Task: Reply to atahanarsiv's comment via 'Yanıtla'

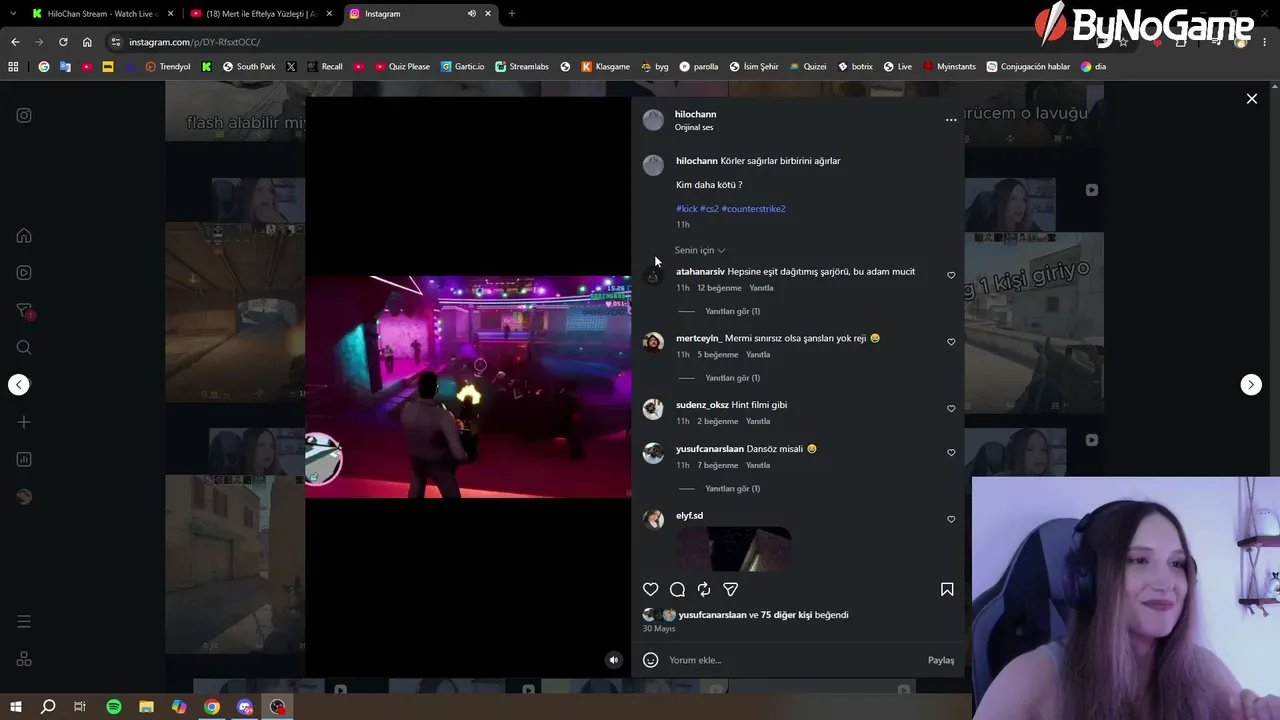Action: point(761,288)
